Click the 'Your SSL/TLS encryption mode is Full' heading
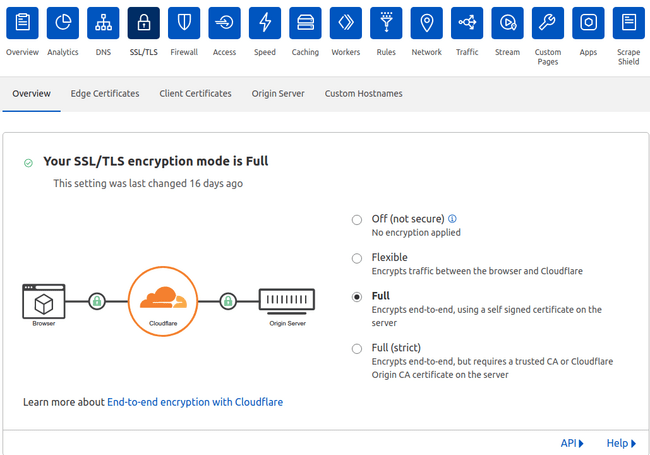The image size is (650, 455). [x=155, y=161]
